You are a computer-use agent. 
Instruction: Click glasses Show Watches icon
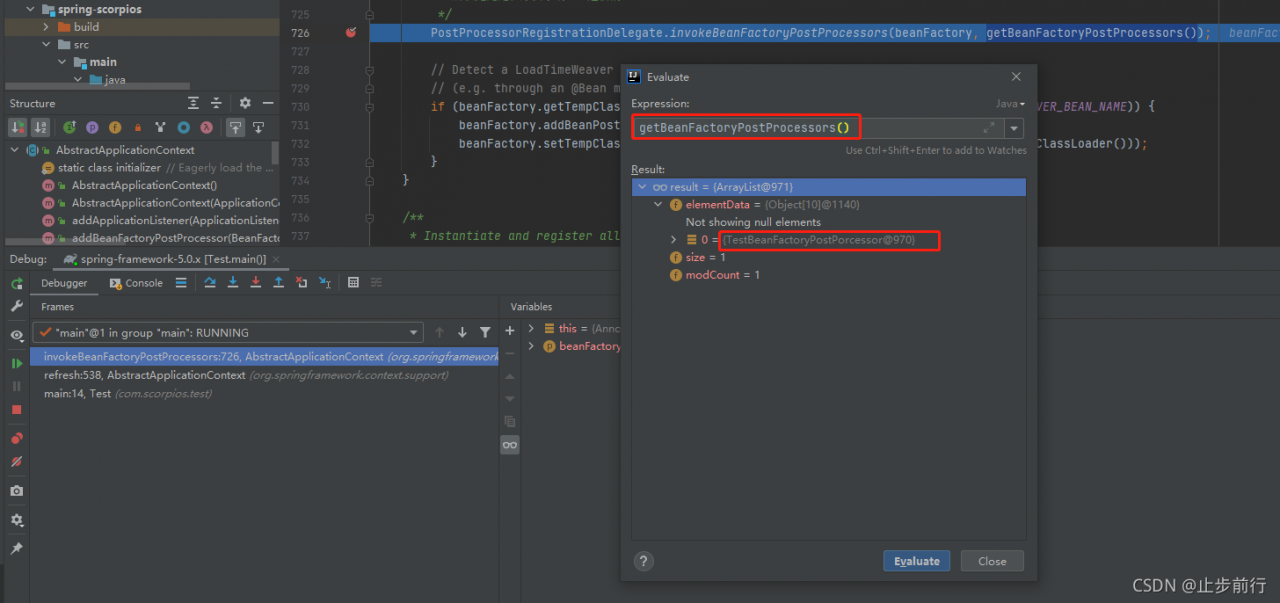(x=510, y=445)
